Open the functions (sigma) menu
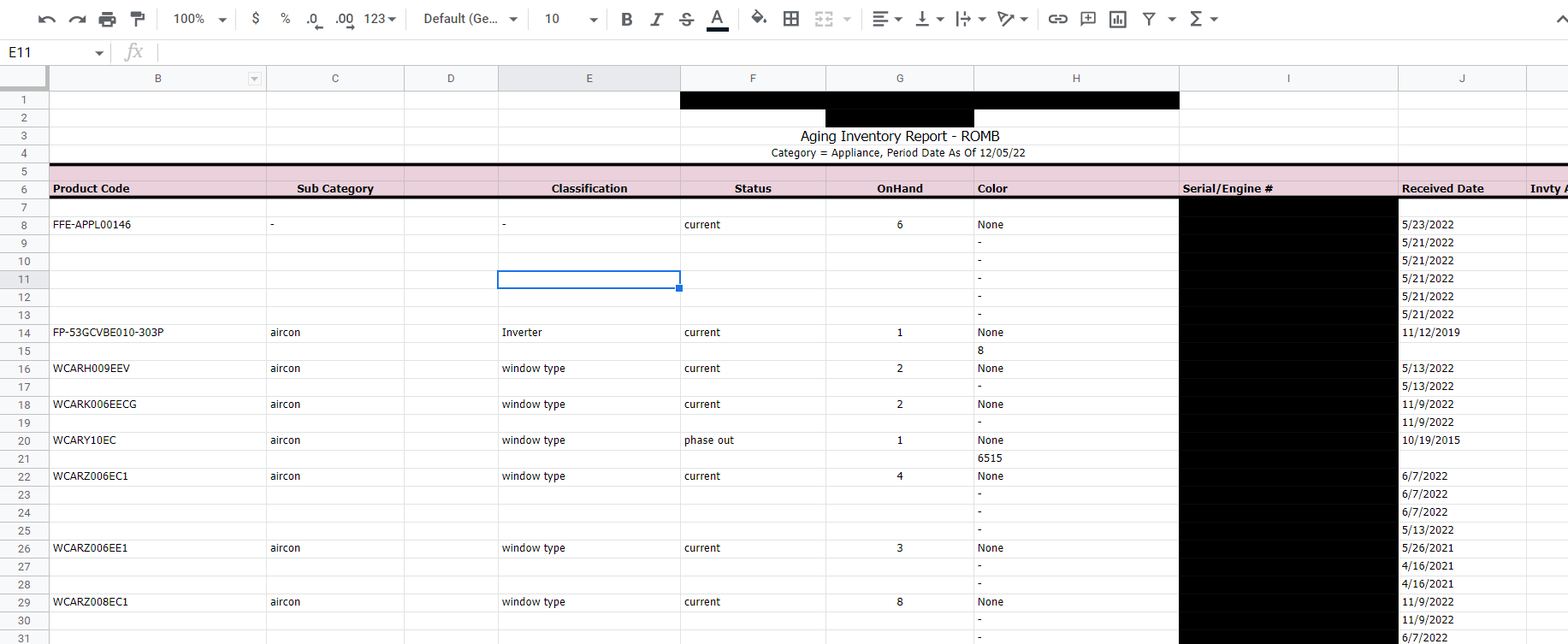This screenshot has width=1568, height=644. (x=1203, y=19)
